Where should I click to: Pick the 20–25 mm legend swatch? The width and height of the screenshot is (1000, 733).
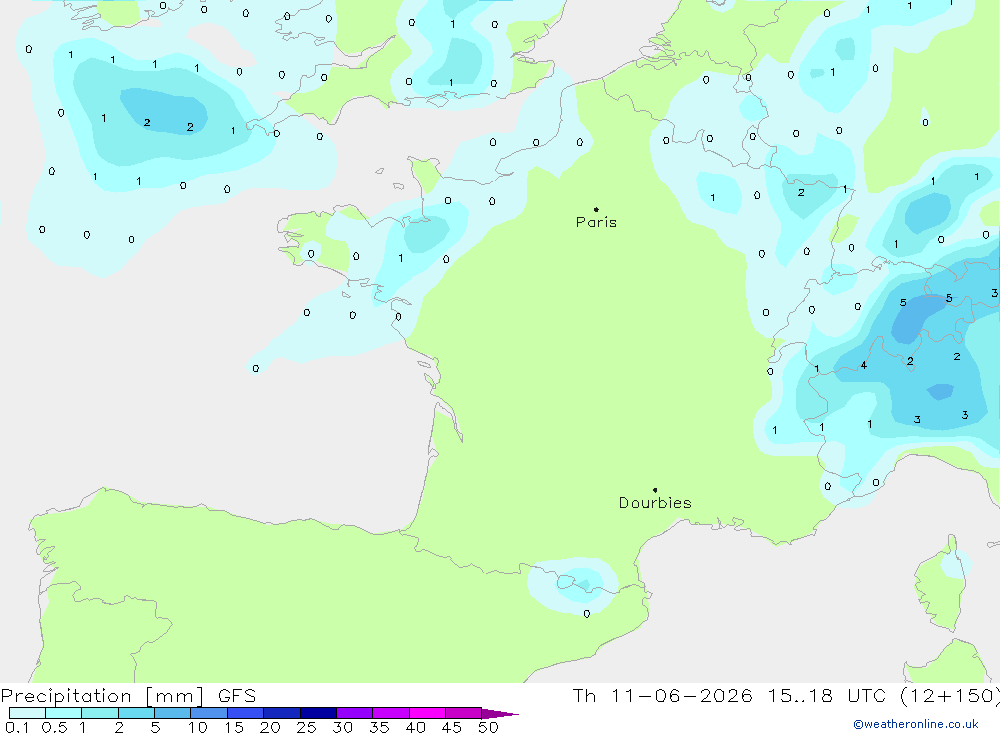pyautogui.click(x=282, y=713)
